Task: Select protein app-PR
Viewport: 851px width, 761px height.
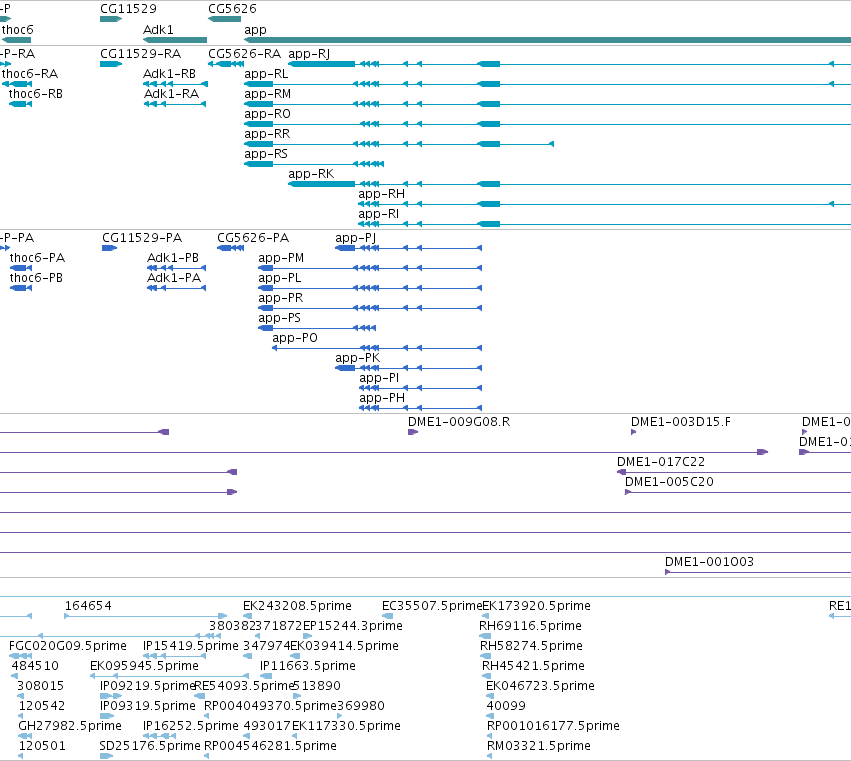Action: click(281, 298)
